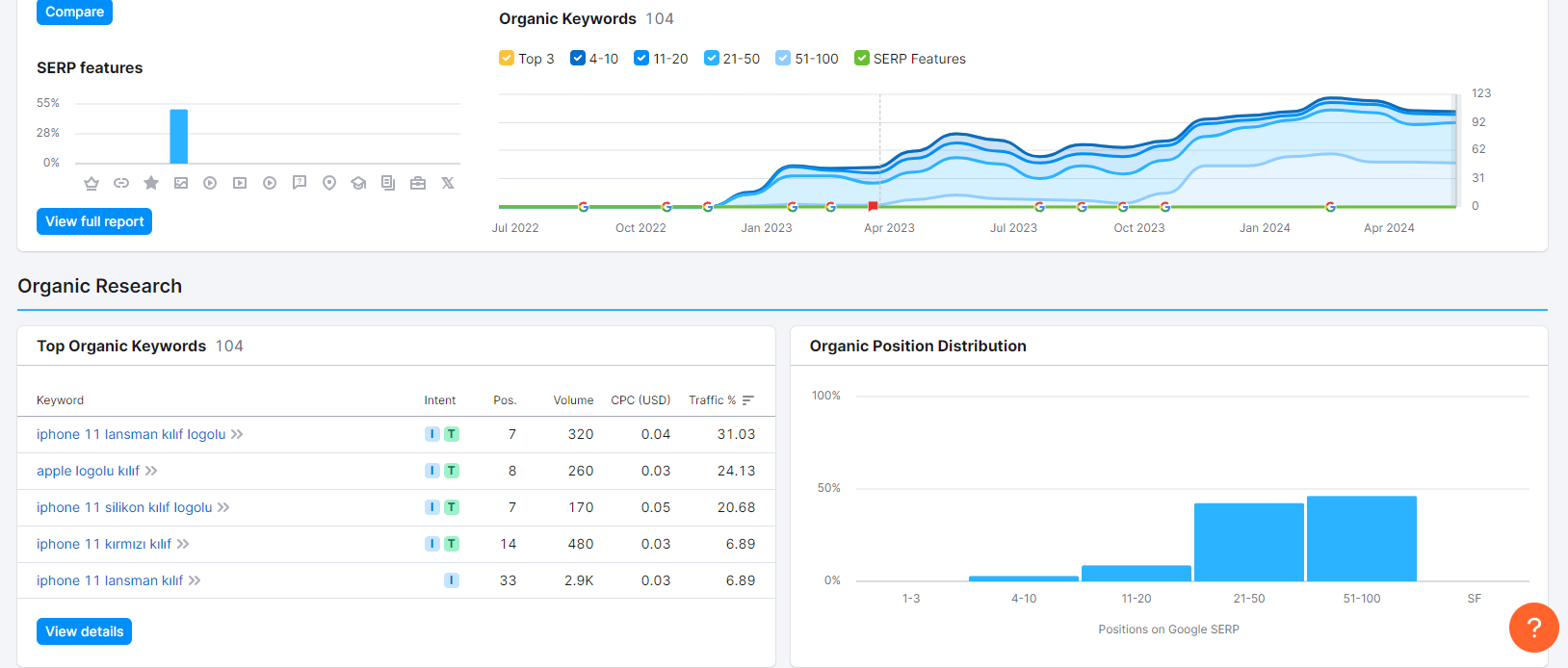Click the Pos. column header
This screenshot has width=1568, height=668.
click(x=505, y=400)
